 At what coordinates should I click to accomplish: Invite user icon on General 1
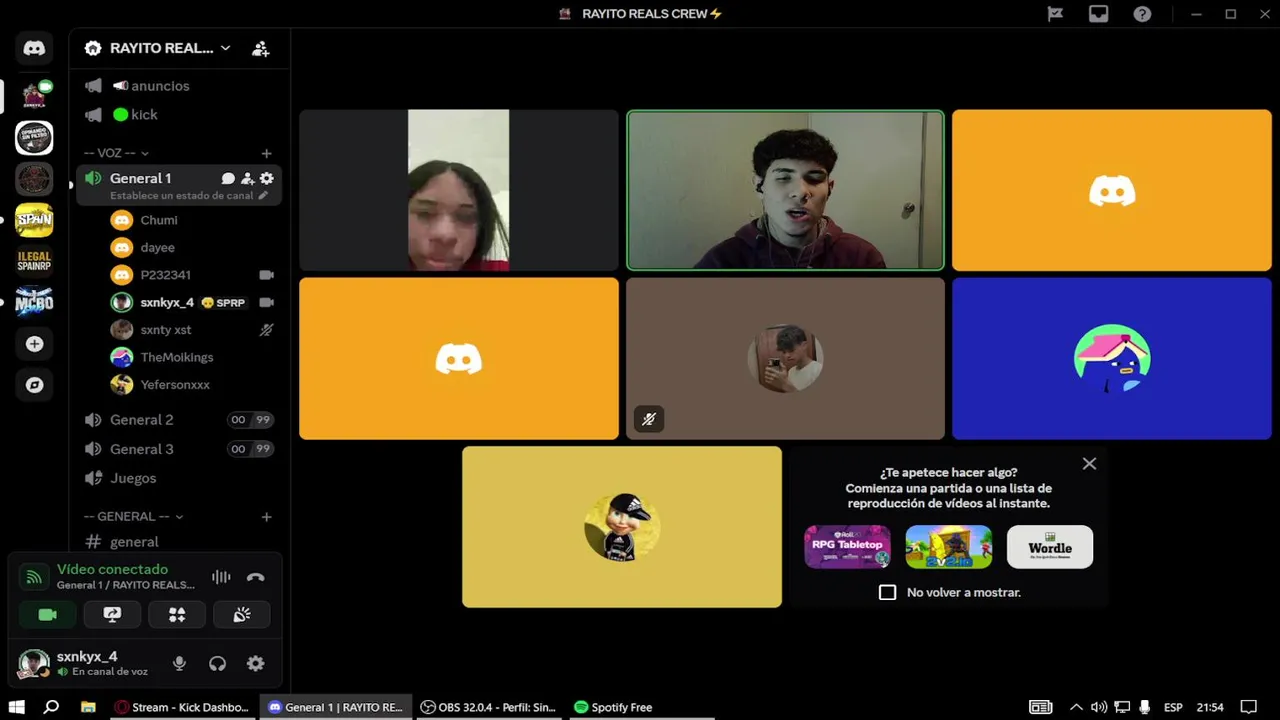click(x=247, y=179)
